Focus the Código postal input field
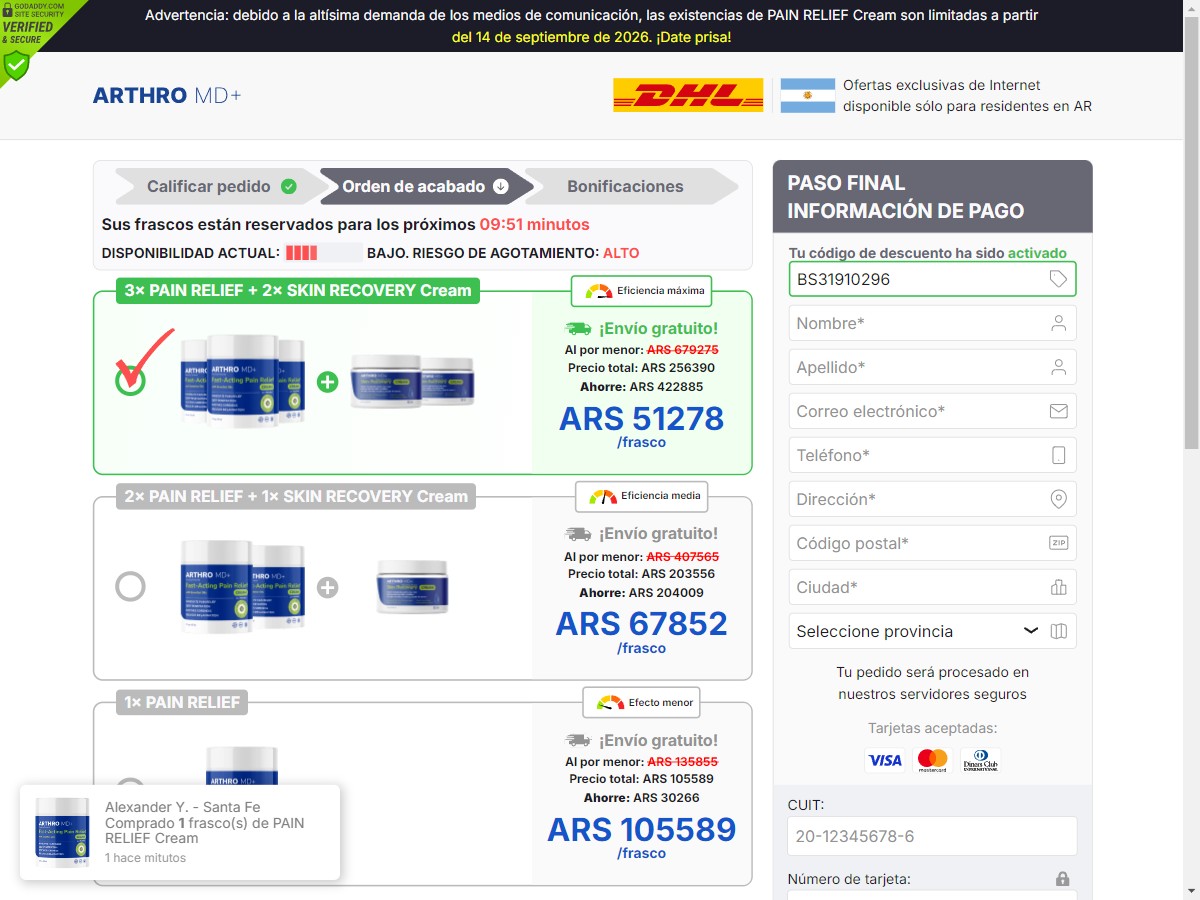The width and height of the screenshot is (1200, 900). pyautogui.click(x=932, y=543)
